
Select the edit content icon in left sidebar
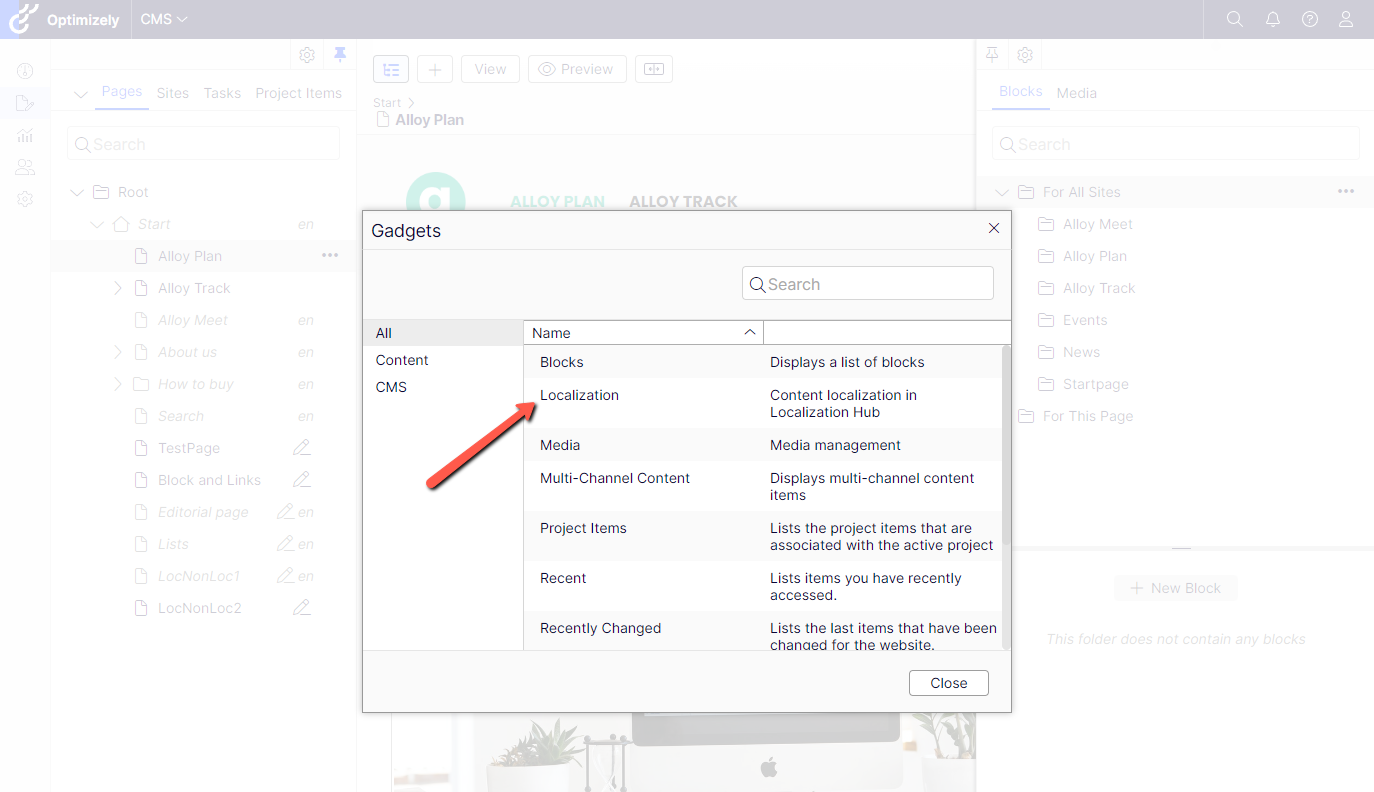[25, 103]
